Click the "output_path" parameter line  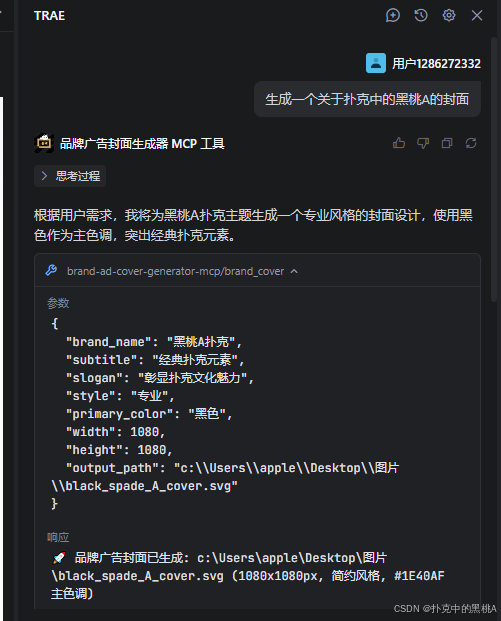225,477
